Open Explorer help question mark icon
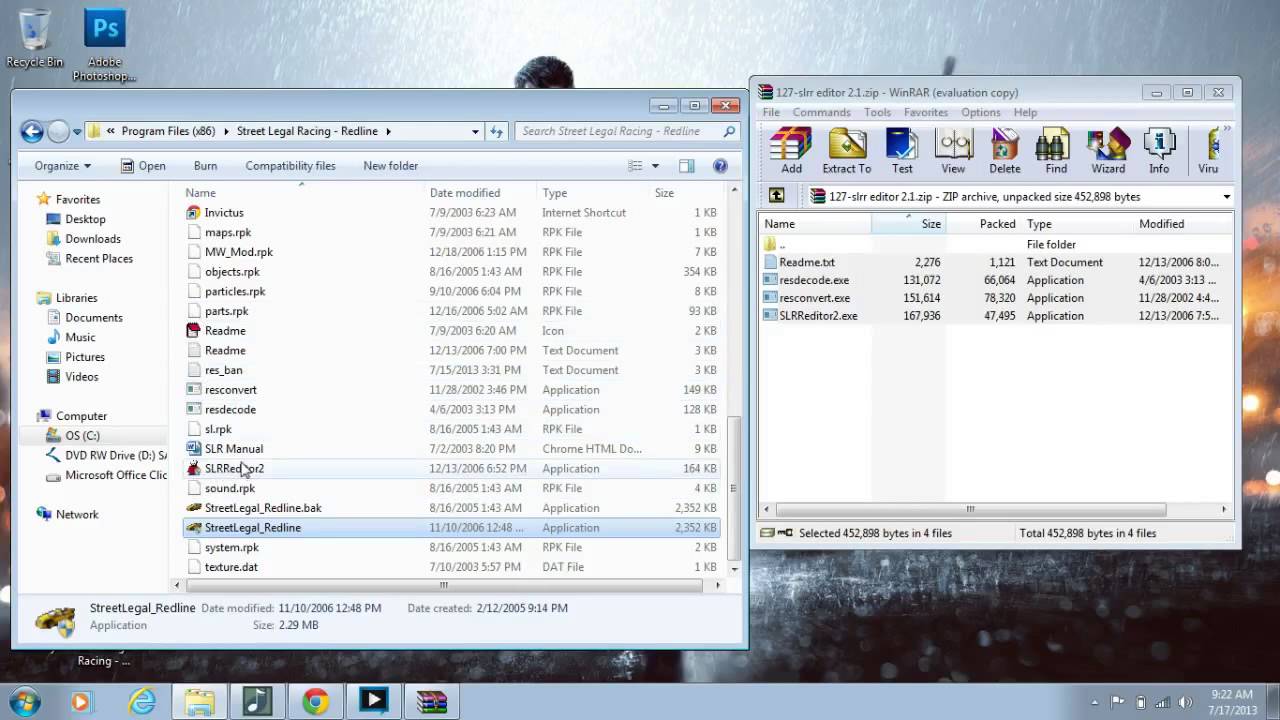This screenshot has width=1280, height=720. [719, 166]
